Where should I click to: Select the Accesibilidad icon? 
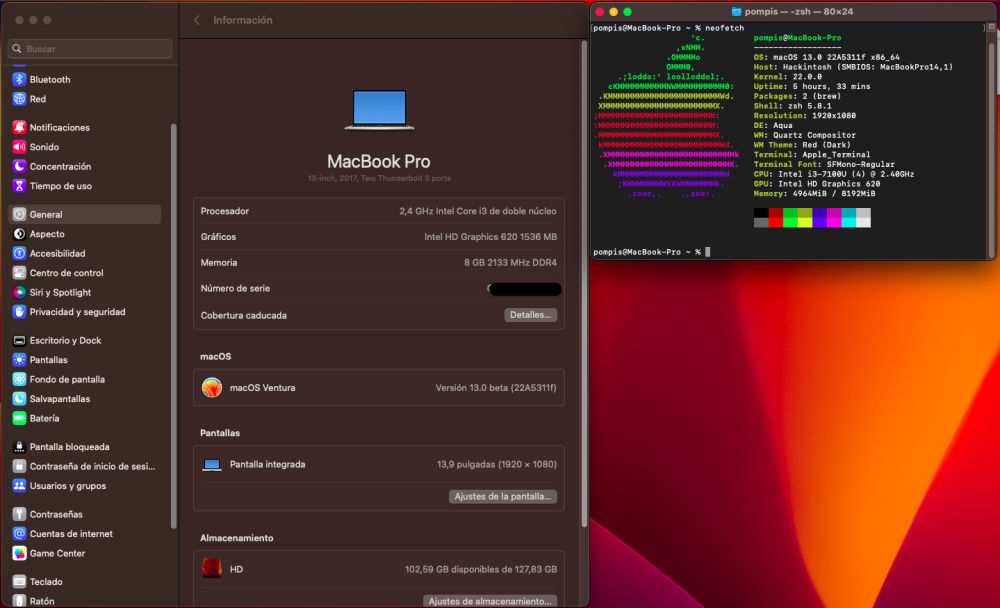coord(19,253)
